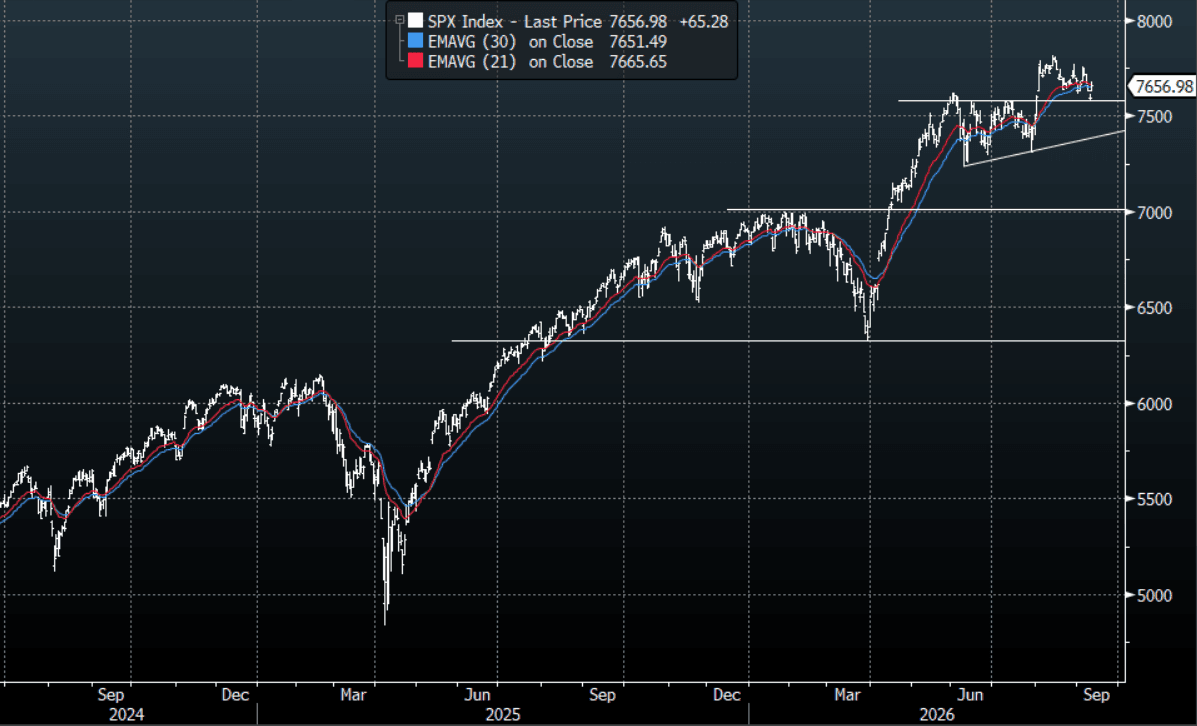Screen dimensions: 1197x726
Task: Click the Mar 2025 month label on the date axis
Action: (353, 695)
